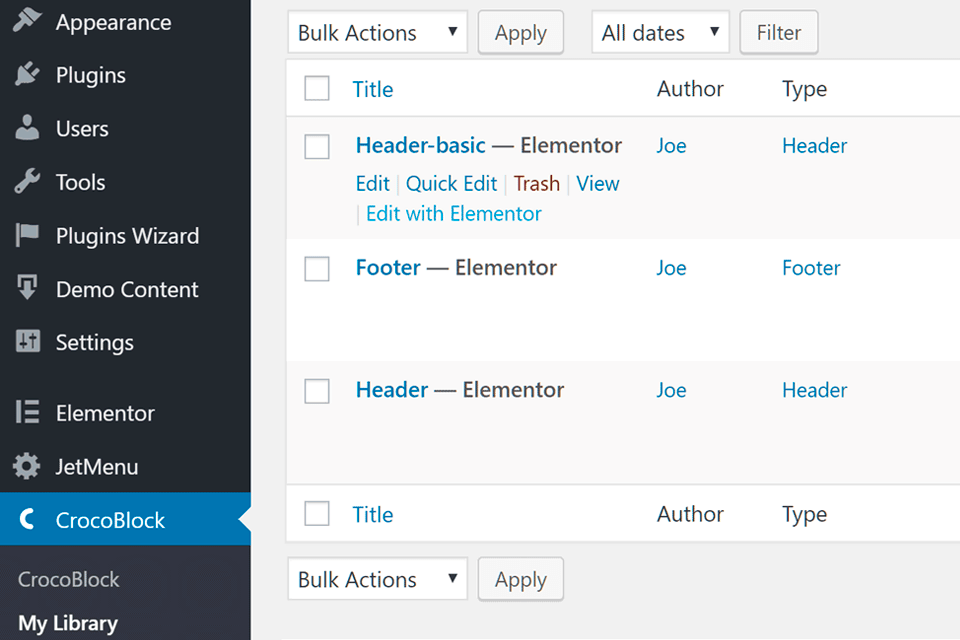
Task: Click the Plugins Wizard flag icon
Action: coord(28,236)
